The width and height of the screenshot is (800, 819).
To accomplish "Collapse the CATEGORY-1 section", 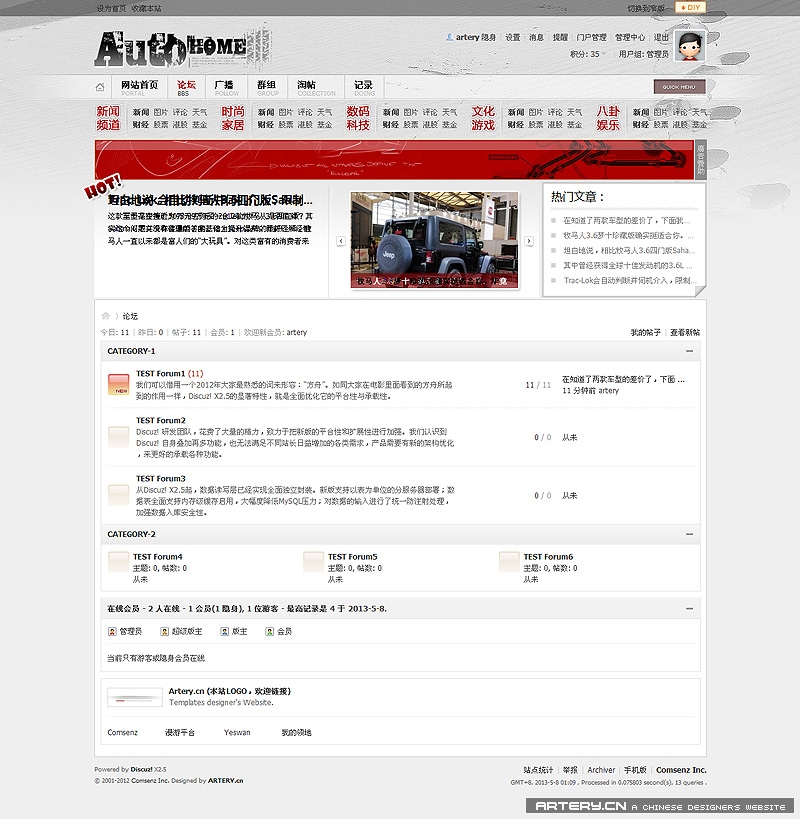I will [689, 351].
